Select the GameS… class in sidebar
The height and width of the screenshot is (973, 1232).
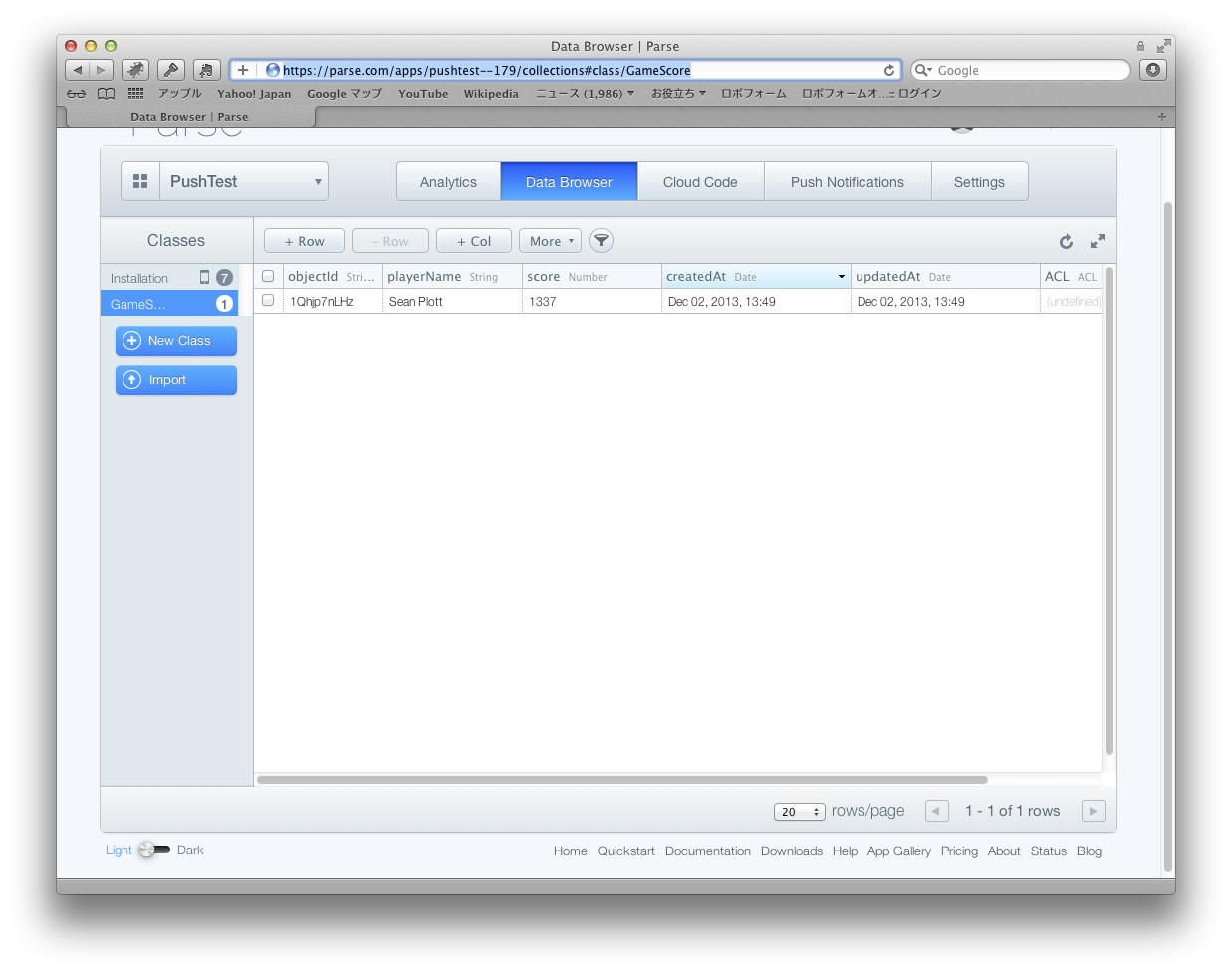170,304
